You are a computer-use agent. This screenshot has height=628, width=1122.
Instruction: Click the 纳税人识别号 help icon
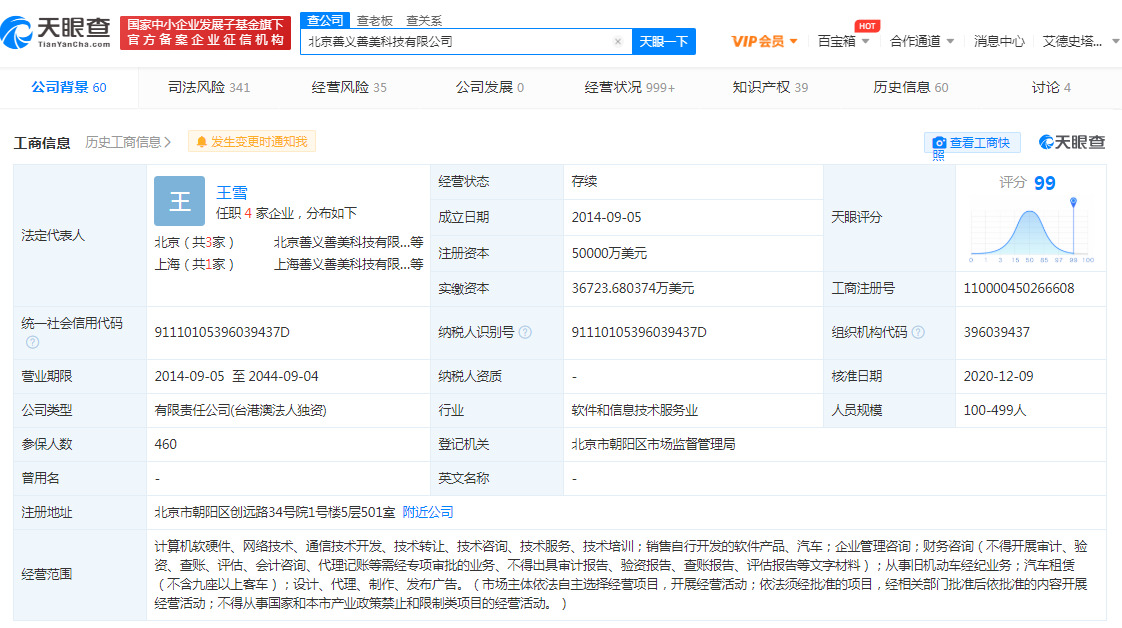(x=525, y=332)
